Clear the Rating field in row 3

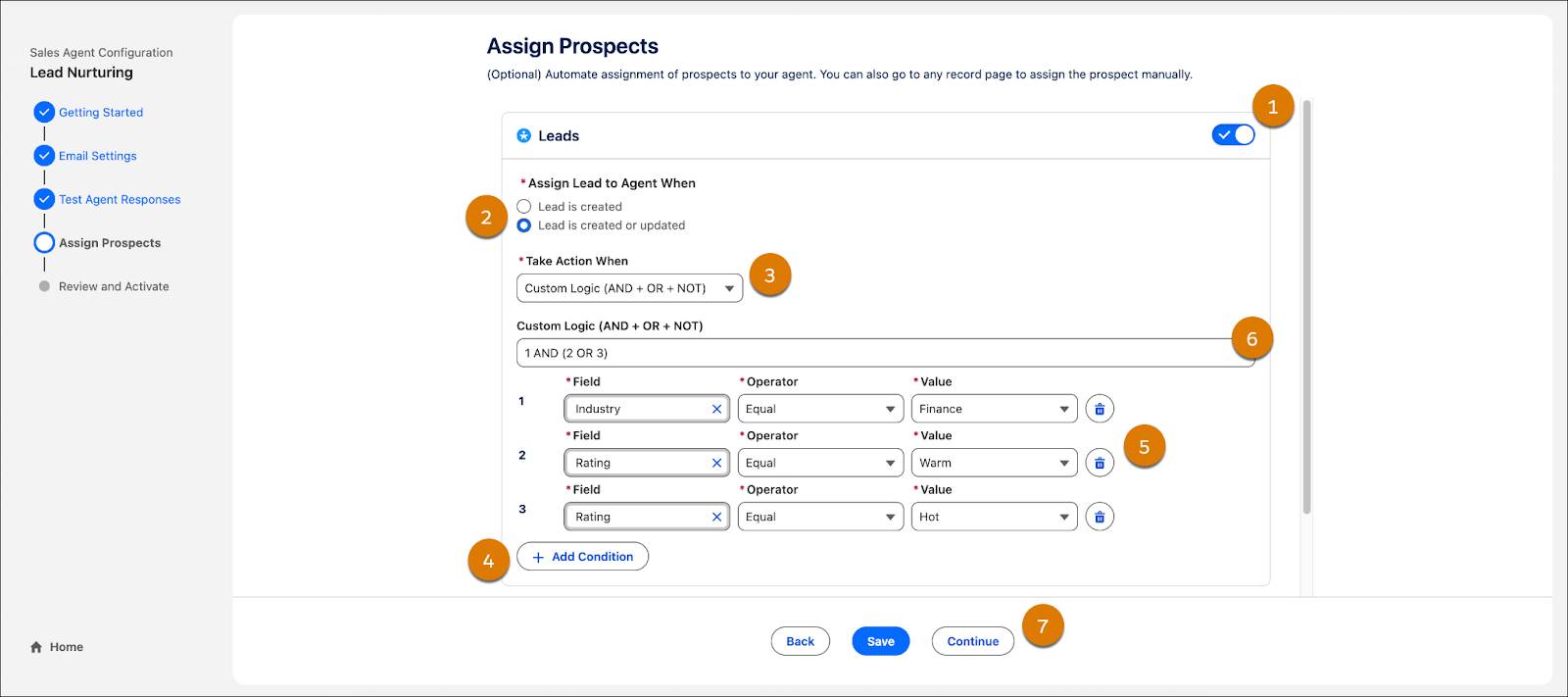pyautogui.click(x=716, y=517)
